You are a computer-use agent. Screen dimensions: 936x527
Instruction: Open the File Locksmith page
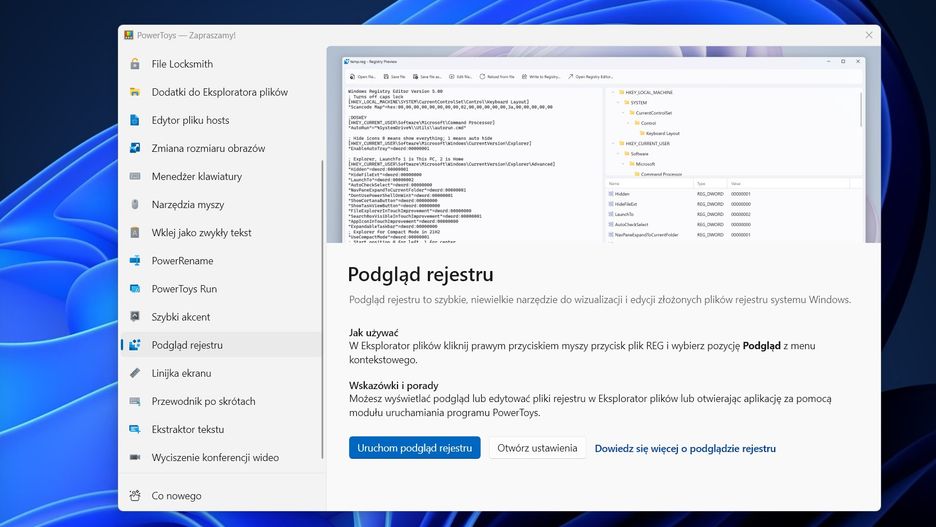(x=221, y=64)
